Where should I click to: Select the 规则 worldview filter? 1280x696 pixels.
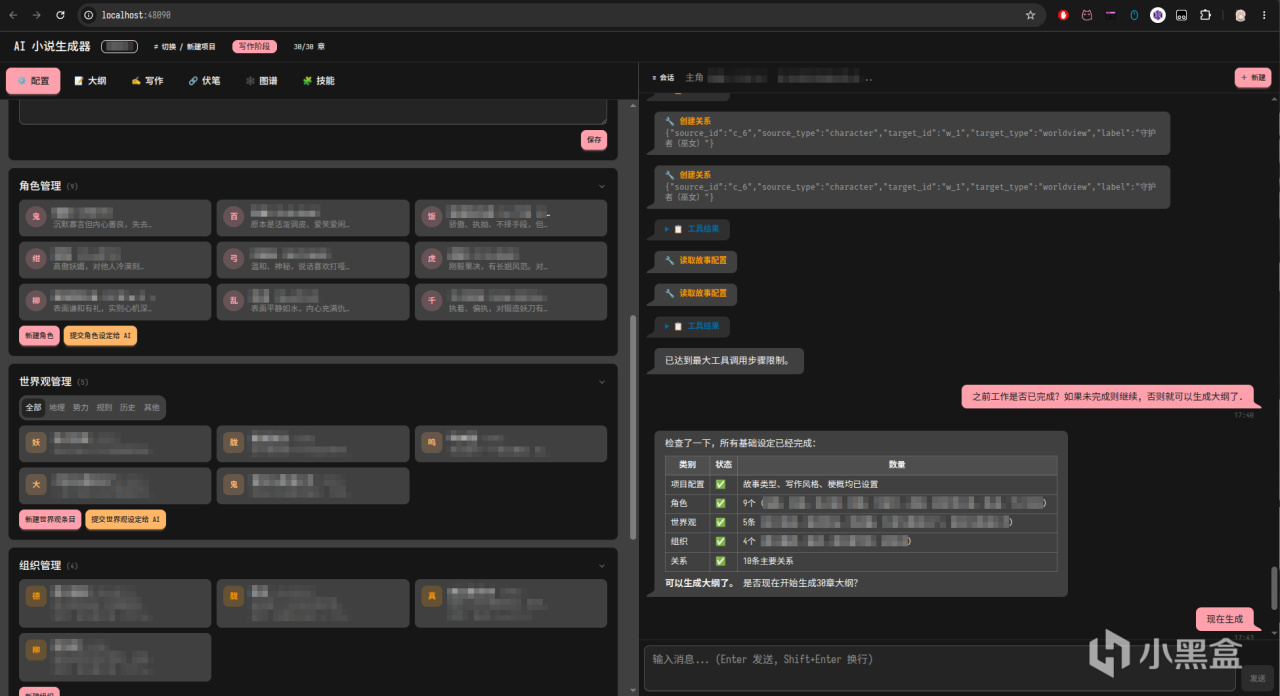[x=104, y=408]
